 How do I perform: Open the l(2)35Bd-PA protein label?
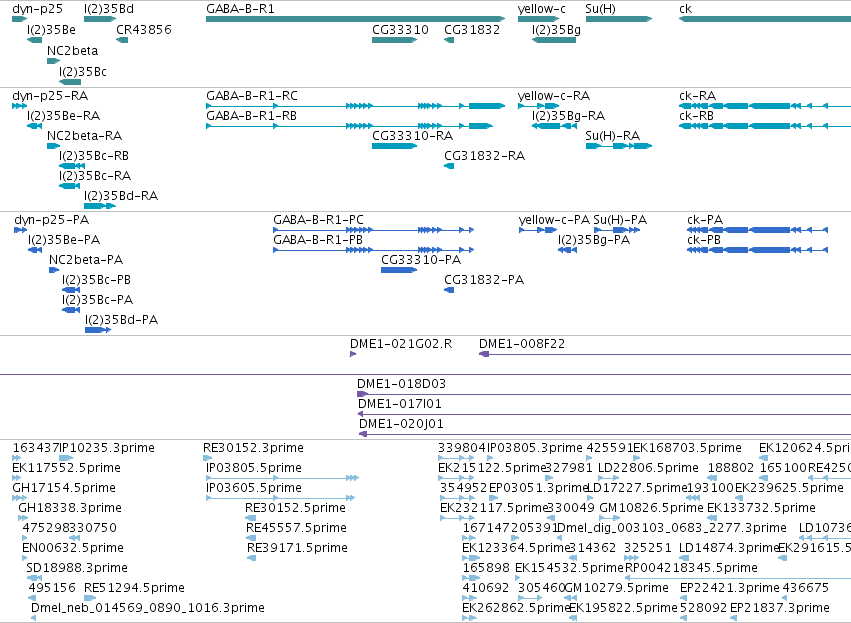(x=122, y=320)
